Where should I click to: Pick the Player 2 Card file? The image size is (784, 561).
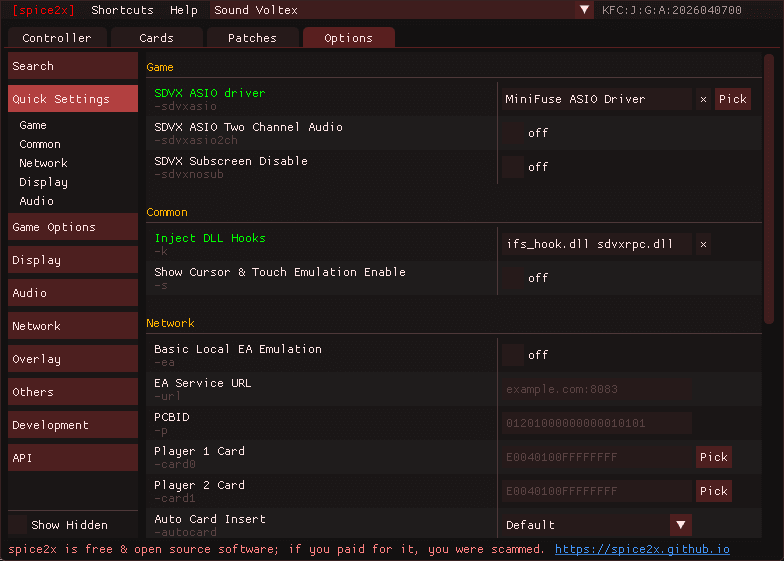pyautogui.click(x=714, y=491)
